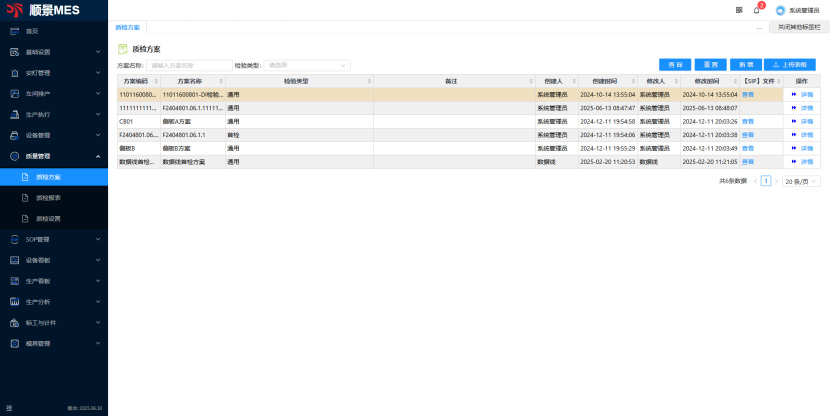Viewport: 830px width, 416px height.
Task: Open the 检验类型 dropdown
Action: pos(306,65)
